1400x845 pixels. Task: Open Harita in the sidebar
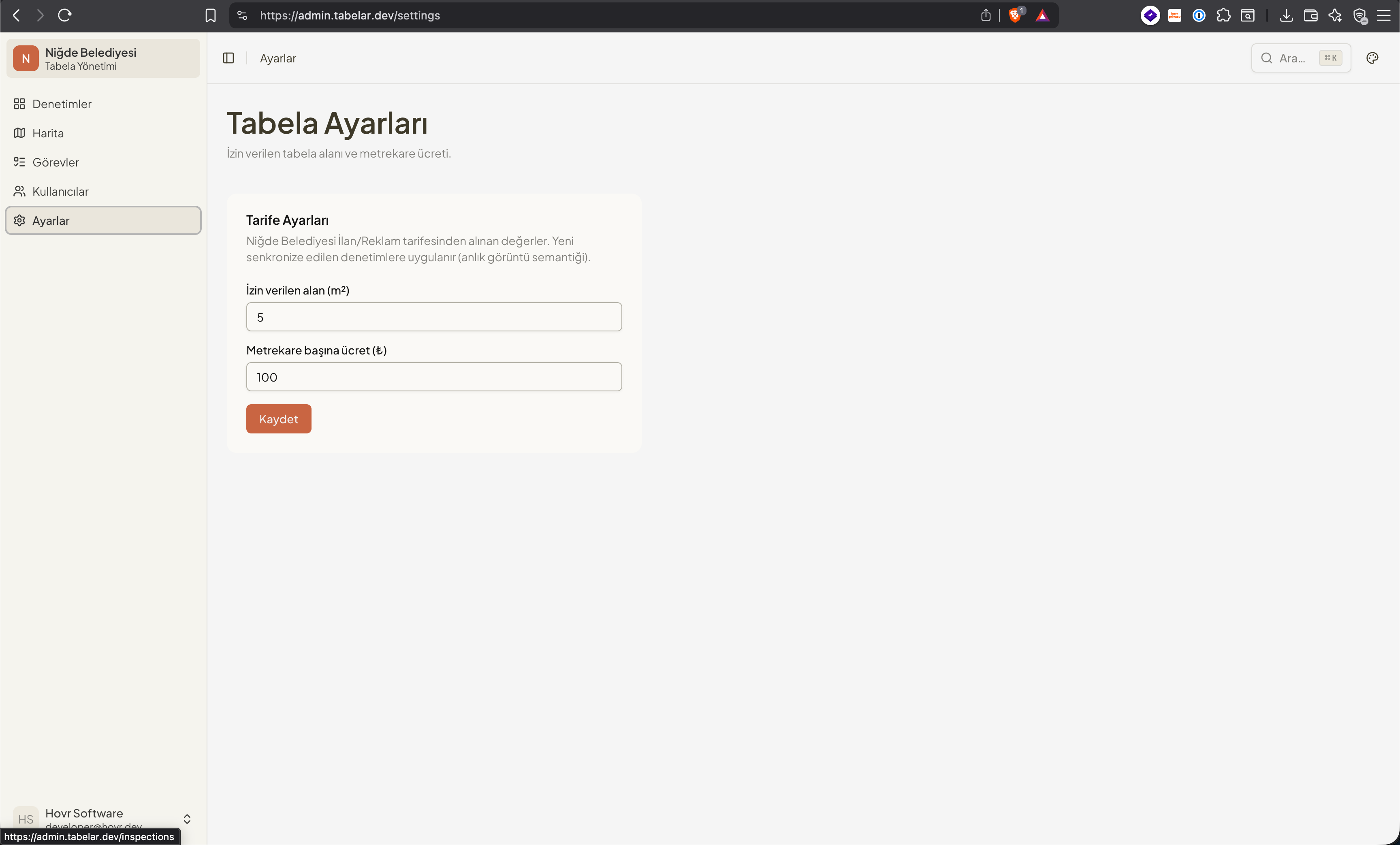(103, 133)
